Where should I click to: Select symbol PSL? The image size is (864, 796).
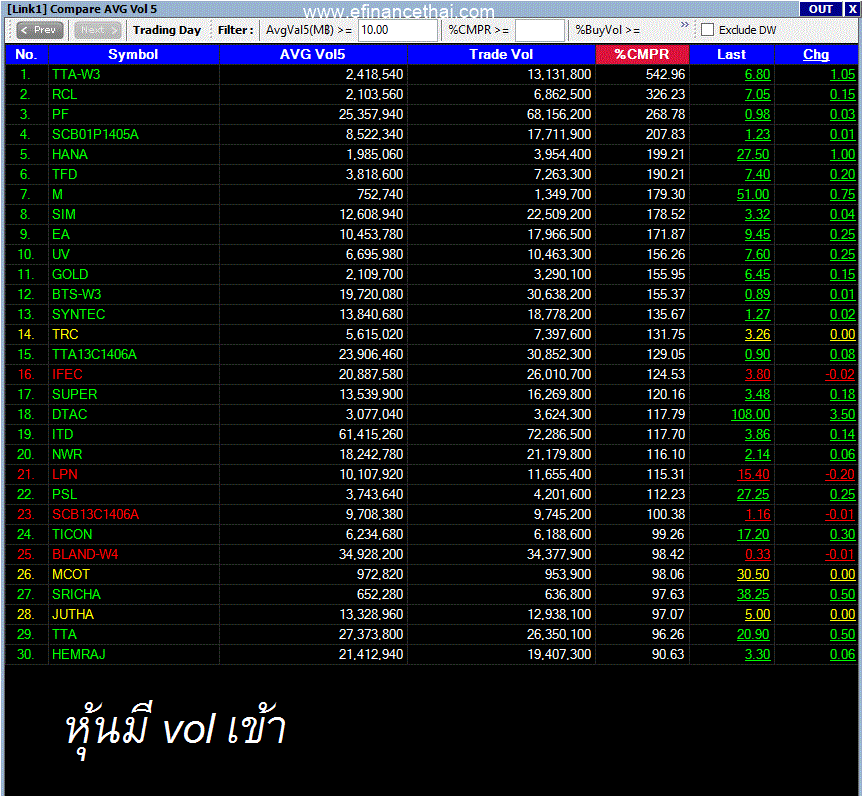click(x=64, y=495)
